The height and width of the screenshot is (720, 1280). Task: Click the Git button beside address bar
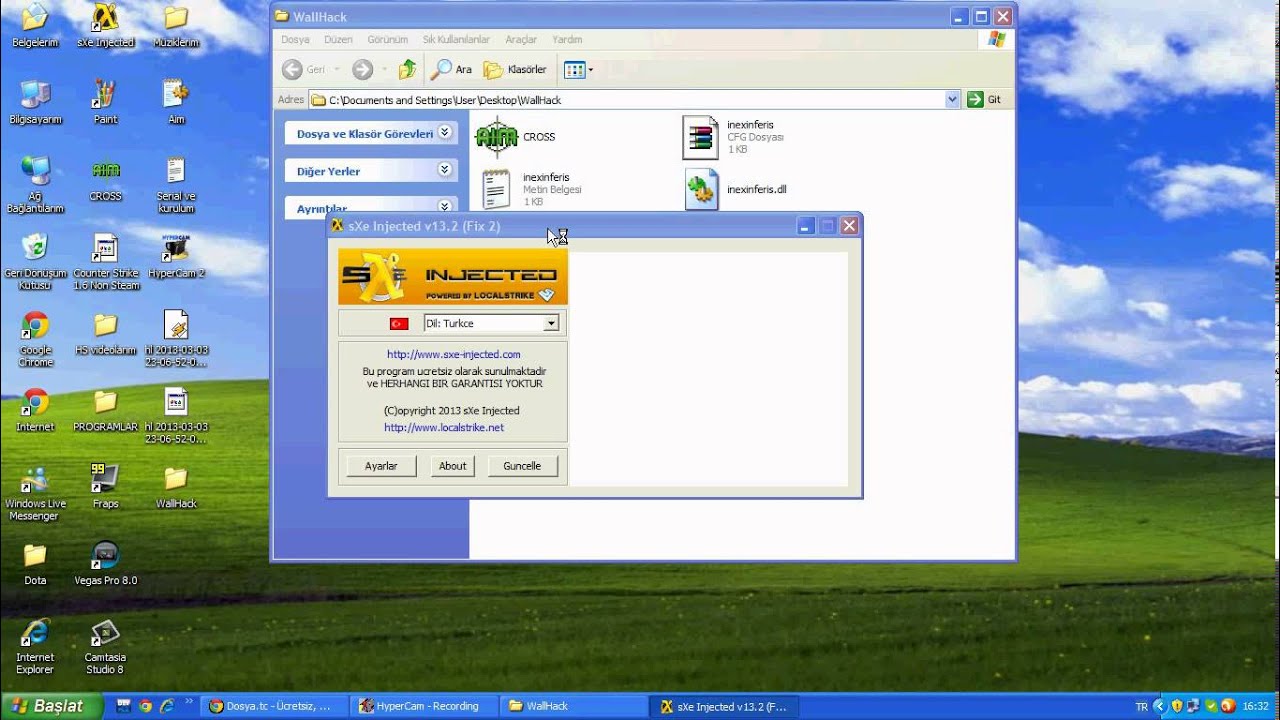click(984, 99)
